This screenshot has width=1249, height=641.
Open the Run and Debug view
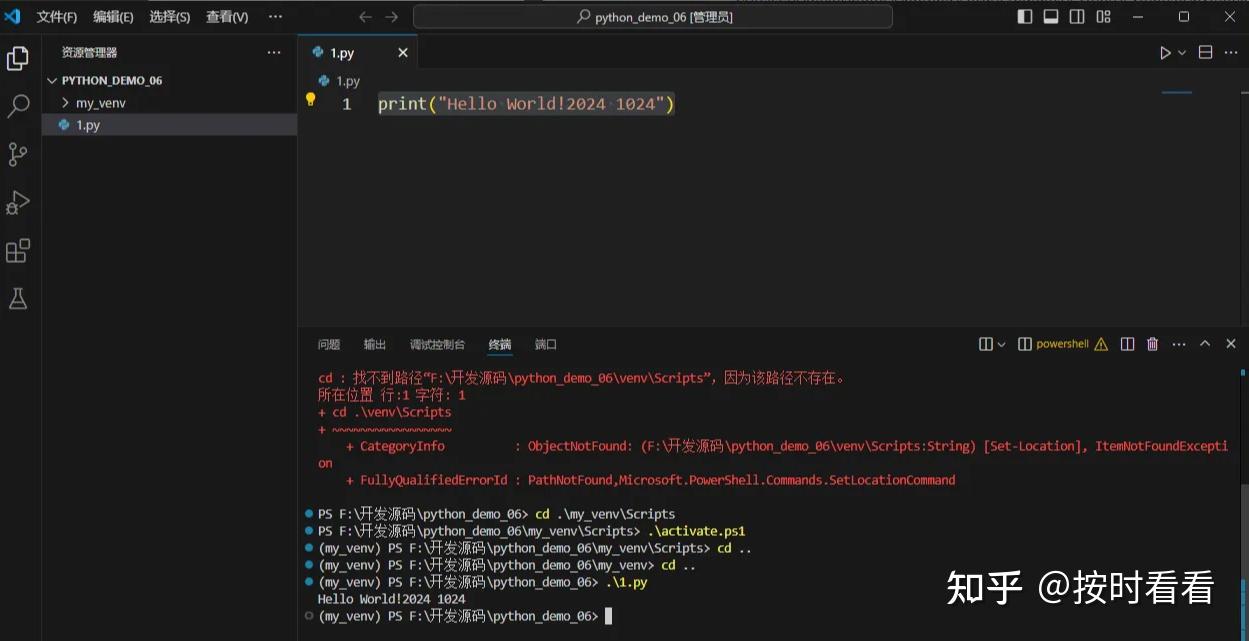(17, 202)
